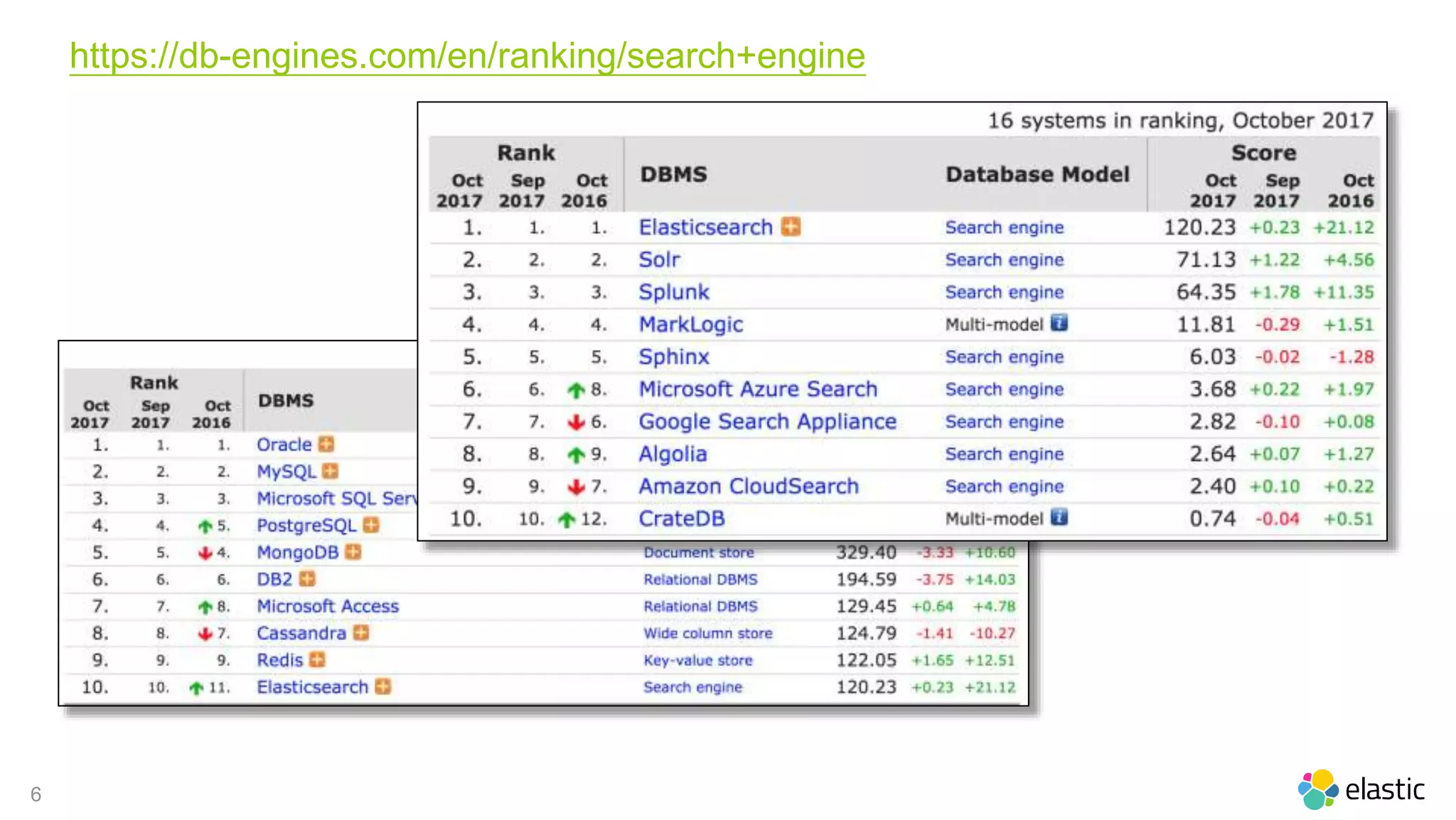
Task: Click Search engine model in Algolia row
Action: (x=1004, y=454)
